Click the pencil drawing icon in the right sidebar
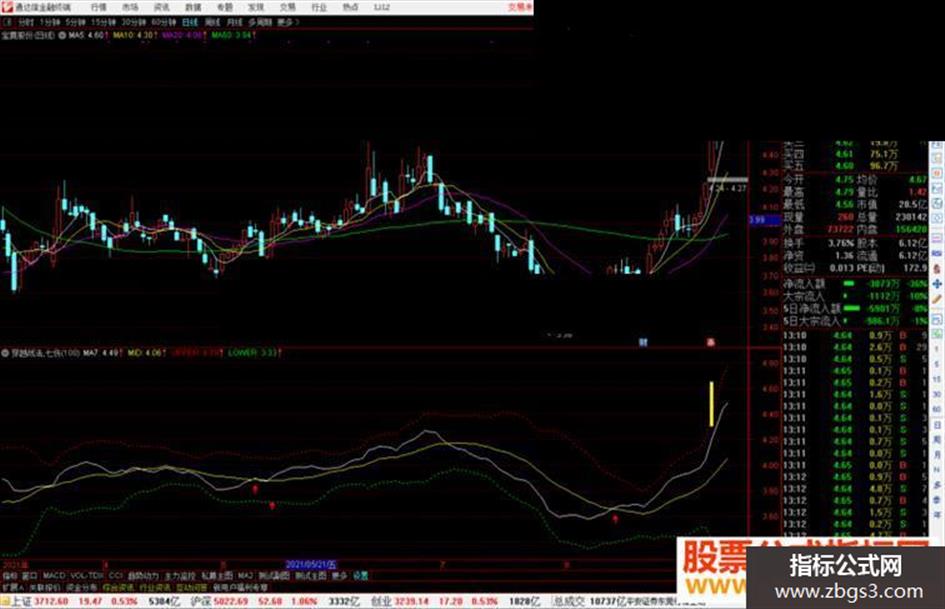945x609 pixels. coord(937,300)
